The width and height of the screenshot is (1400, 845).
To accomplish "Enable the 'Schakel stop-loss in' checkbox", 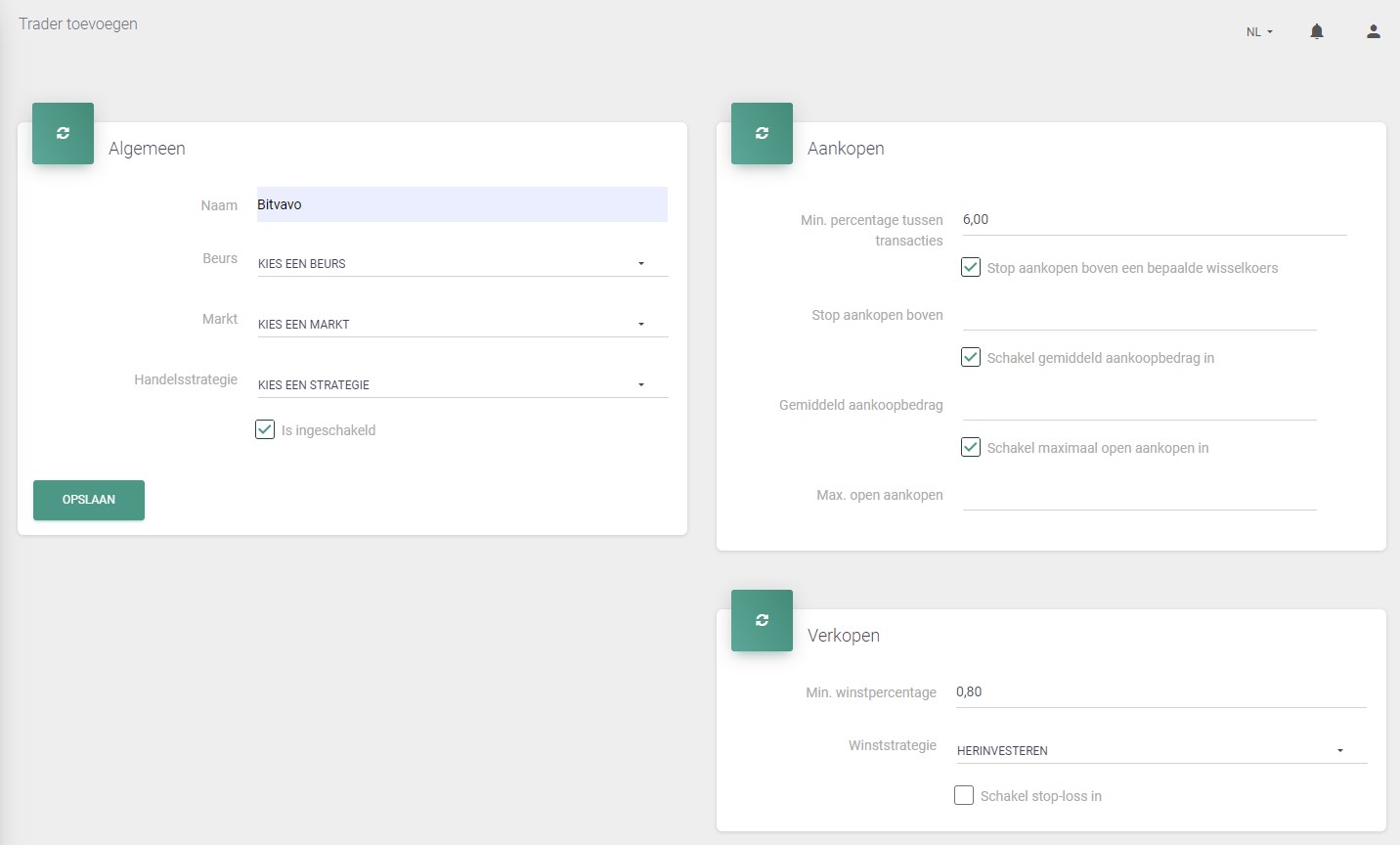I will point(964,795).
